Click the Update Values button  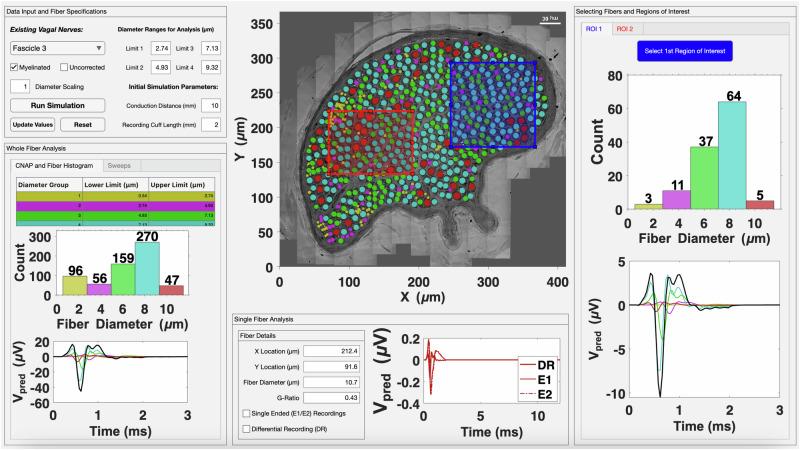click(x=33, y=124)
